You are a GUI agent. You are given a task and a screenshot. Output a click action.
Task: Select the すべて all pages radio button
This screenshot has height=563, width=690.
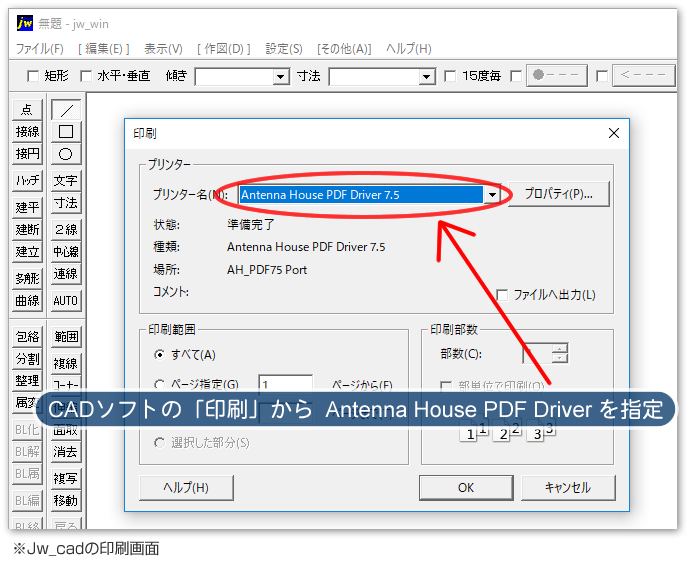(160, 354)
